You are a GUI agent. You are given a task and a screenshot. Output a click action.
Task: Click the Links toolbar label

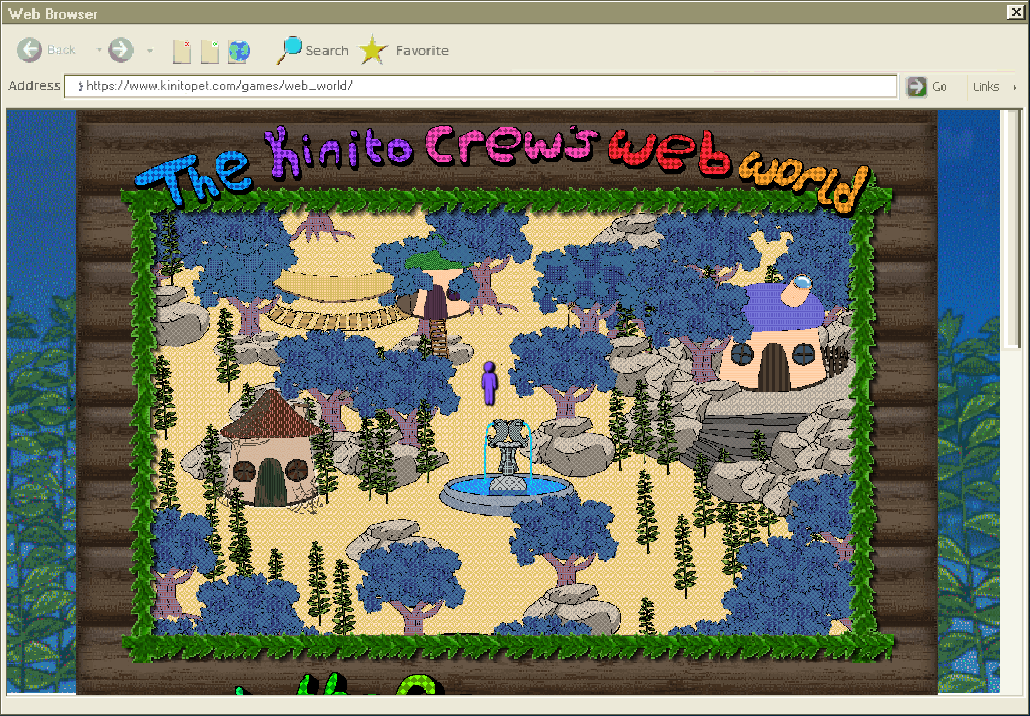tap(985, 87)
